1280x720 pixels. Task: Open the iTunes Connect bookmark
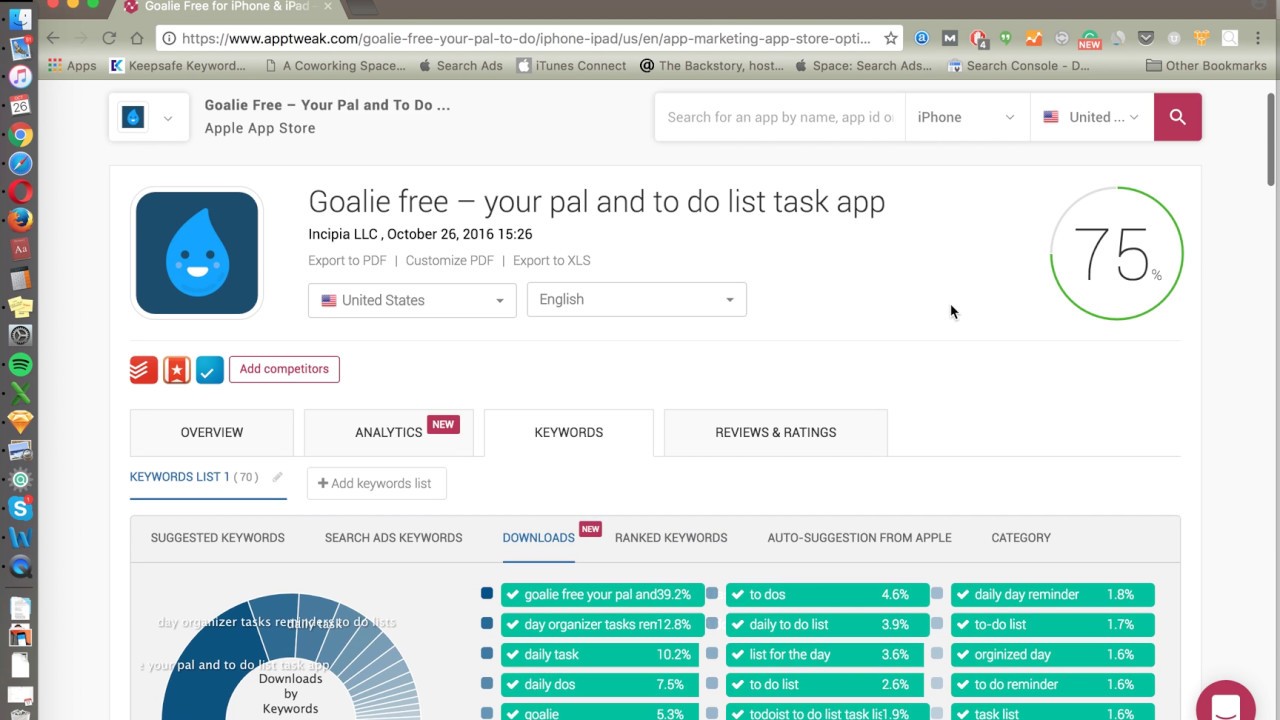(571, 66)
